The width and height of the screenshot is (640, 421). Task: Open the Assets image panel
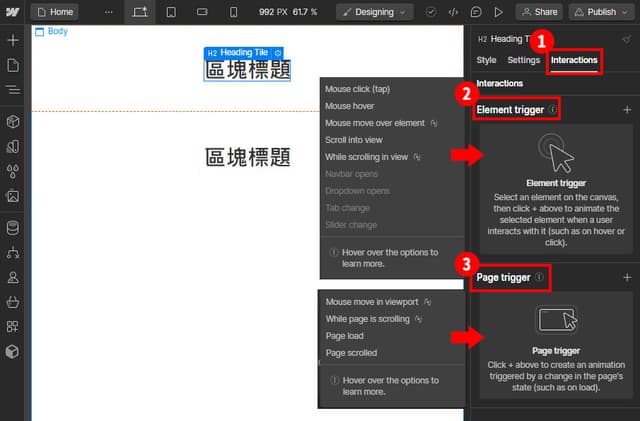click(13, 196)
